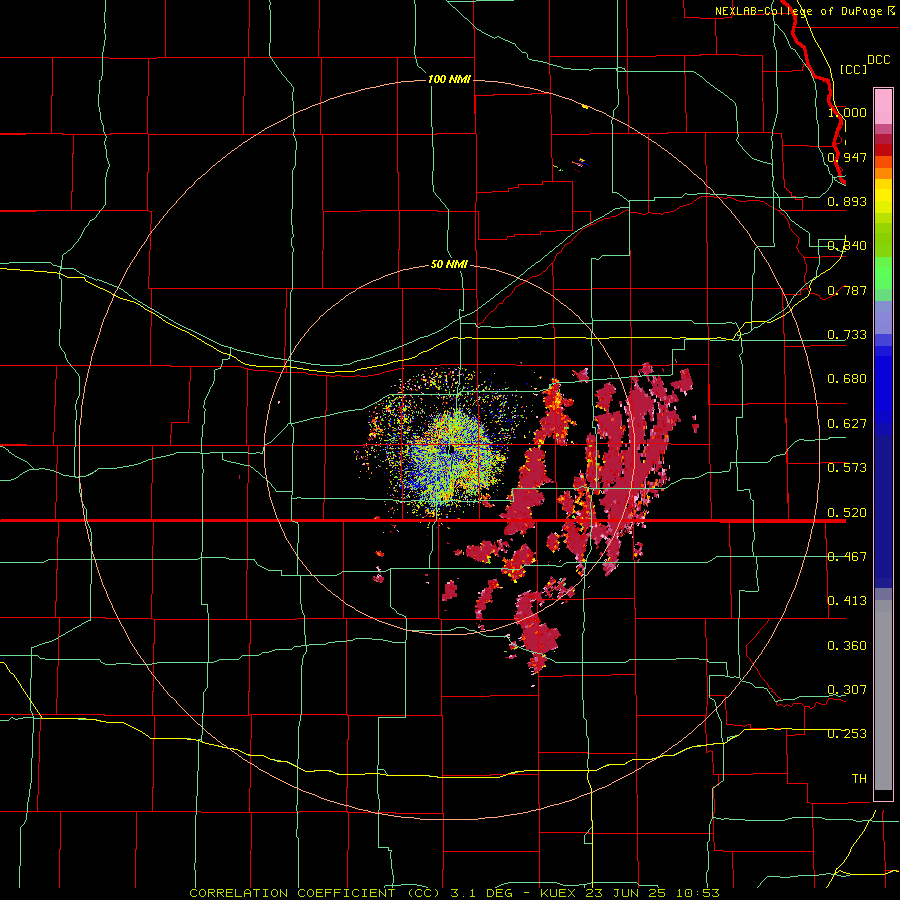The image size is (900, 900).
Task: Click the 0.467 legend value
Action: click(x=847, y=556)
